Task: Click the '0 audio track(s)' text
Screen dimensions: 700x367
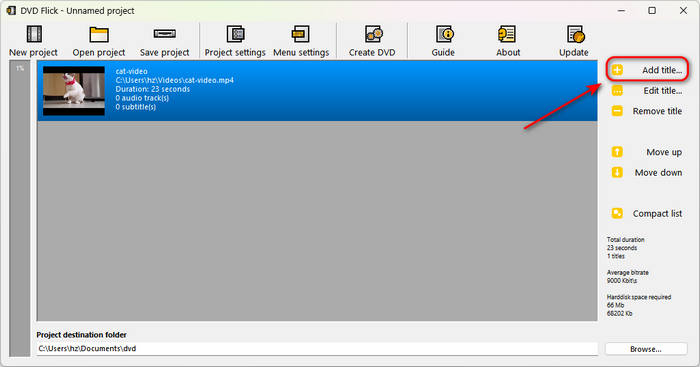Action: 142,98
